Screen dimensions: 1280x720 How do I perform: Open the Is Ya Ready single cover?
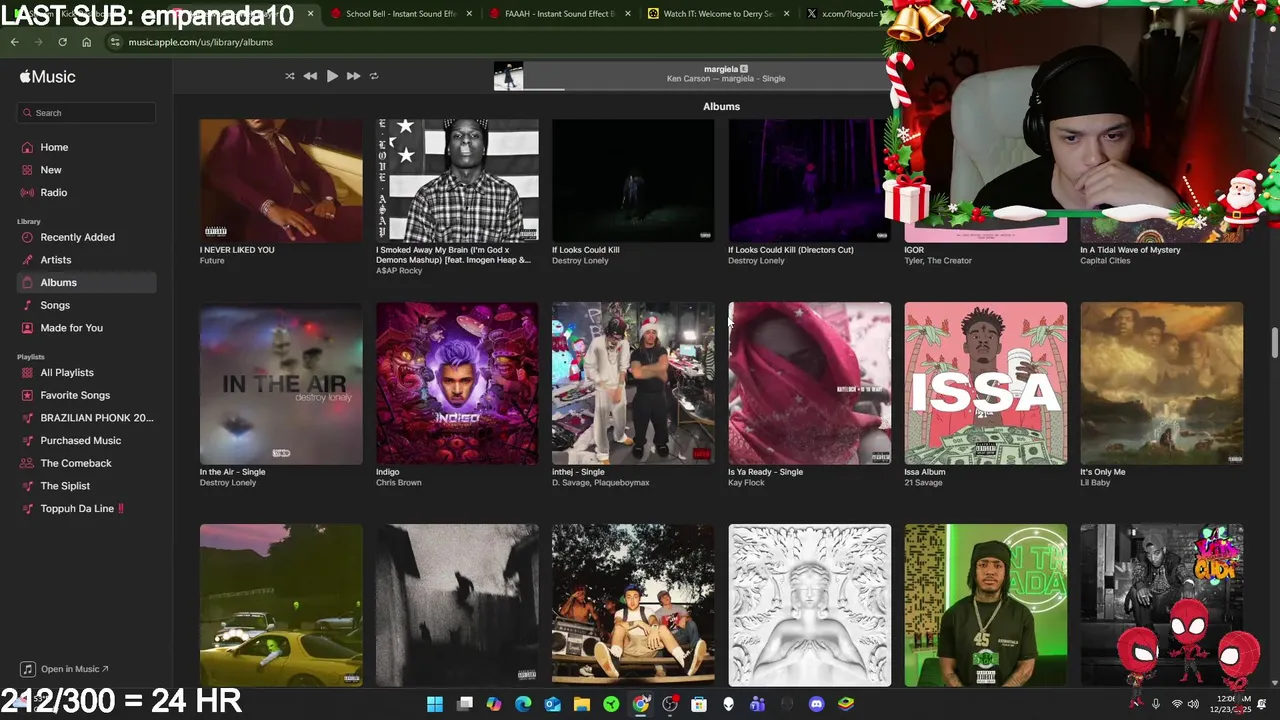pyautogui.click(x=810, y=383)
